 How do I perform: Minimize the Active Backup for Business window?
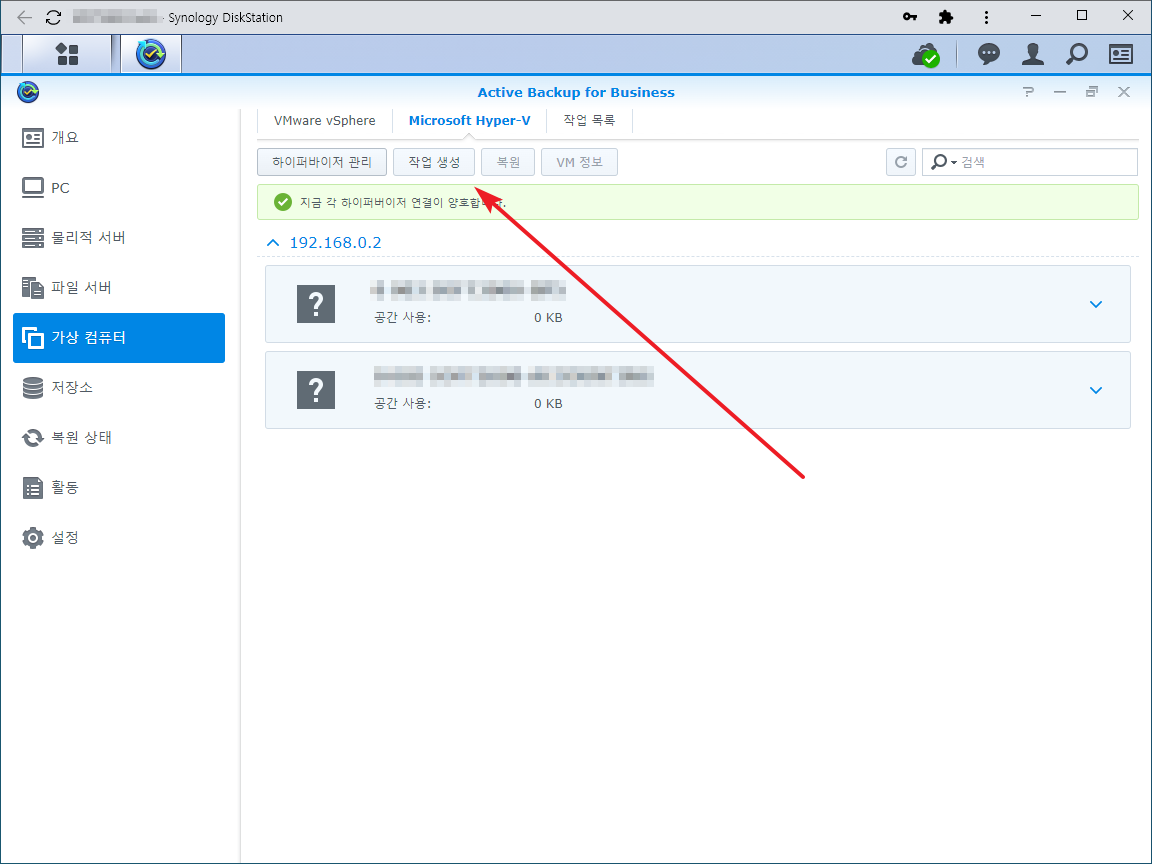click(x=1059, y=92)
